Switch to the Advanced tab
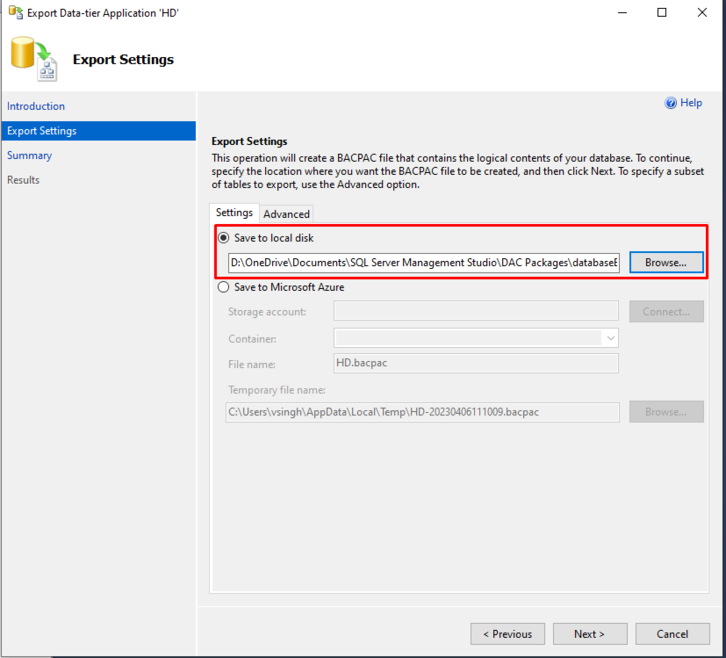Image resolution: width=726 pixels, height=658 pixels. pyautogui.click(x=287, y=214)
